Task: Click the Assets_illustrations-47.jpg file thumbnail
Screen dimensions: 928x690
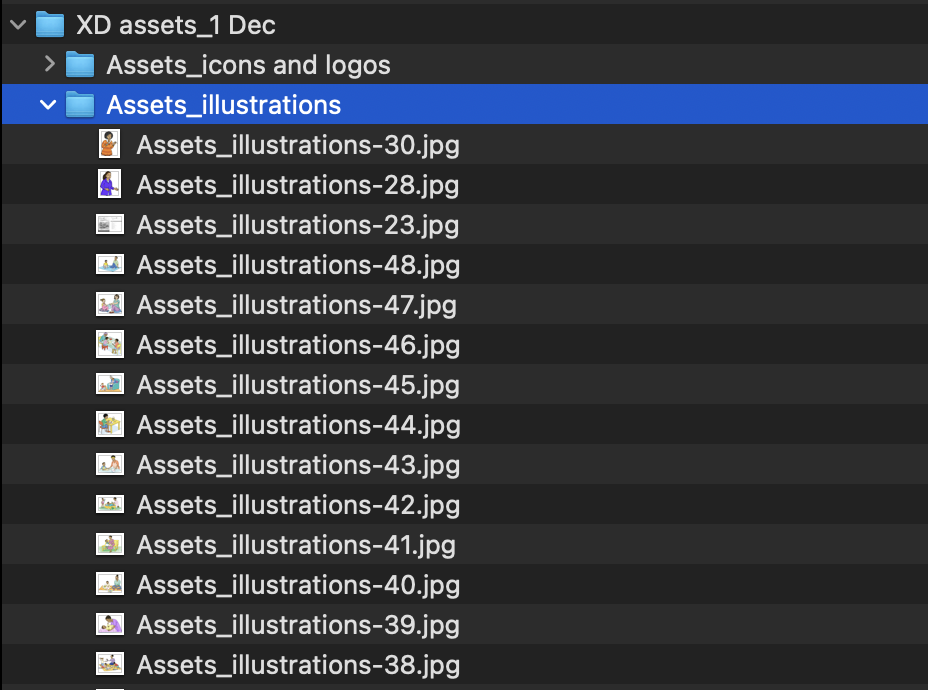Action: click(x=109, y=305)
